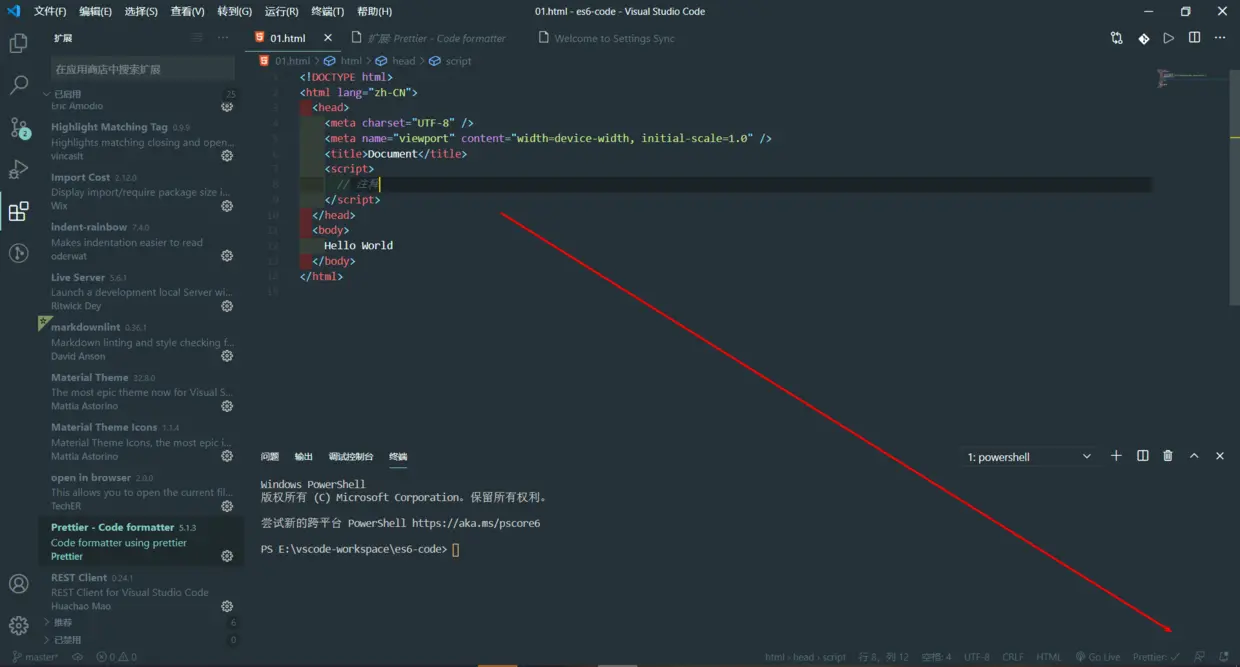Click the compare changes icon in editor toolbar

coord(1116,38)
